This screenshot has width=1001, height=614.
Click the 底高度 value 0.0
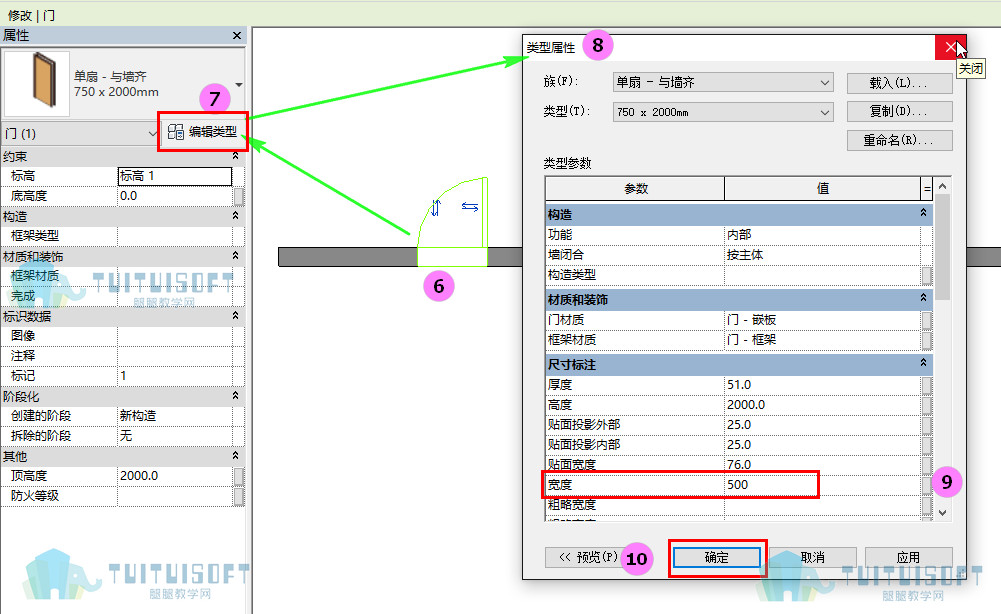(x=175, y=196)
